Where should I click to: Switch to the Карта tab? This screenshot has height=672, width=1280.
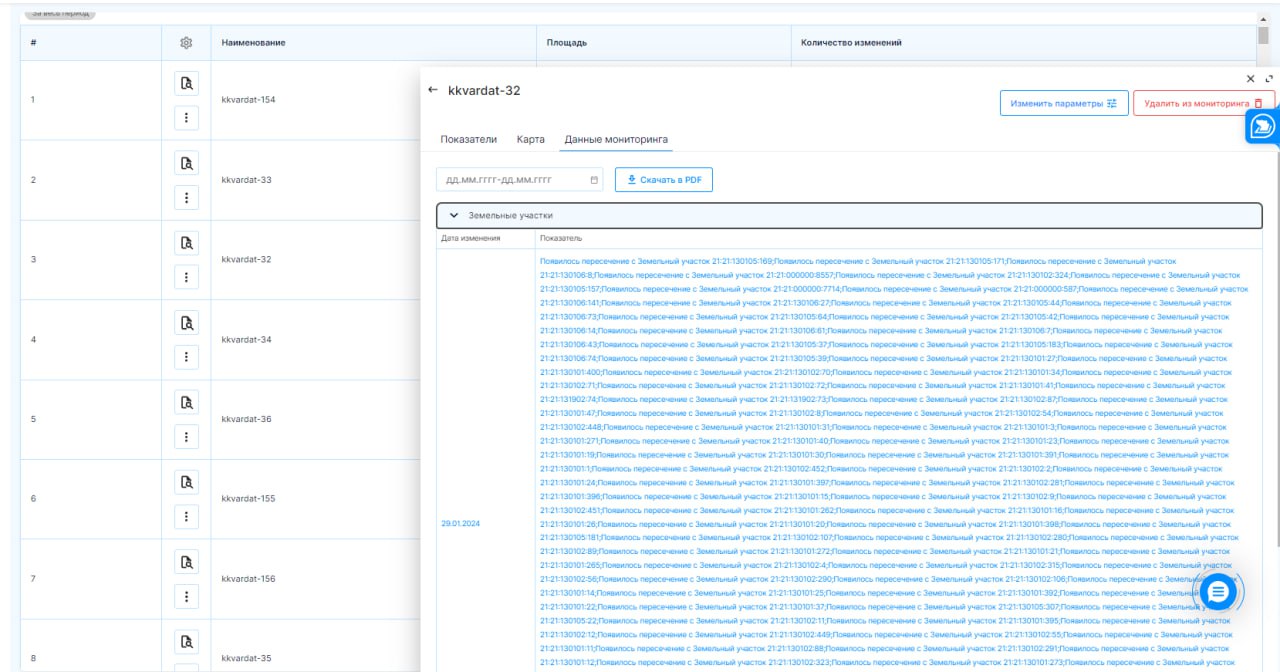pyautogui.click(x=530, y=139)
